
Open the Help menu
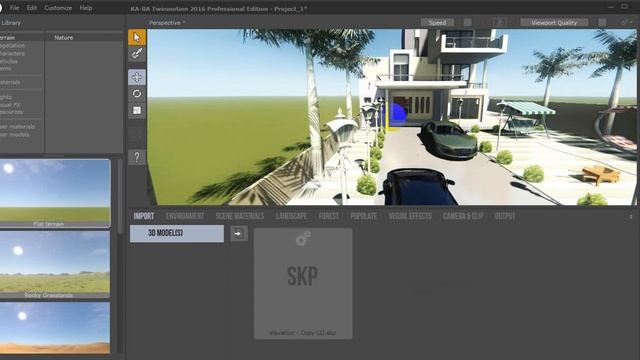[x=86, y=8]
